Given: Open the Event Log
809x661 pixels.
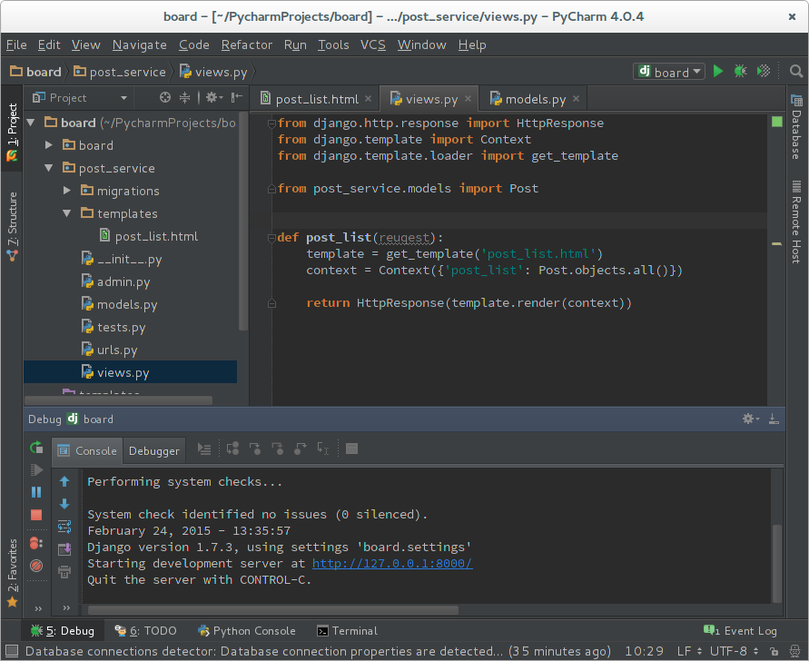Looking at the screenshot, I should coord(740,631).
